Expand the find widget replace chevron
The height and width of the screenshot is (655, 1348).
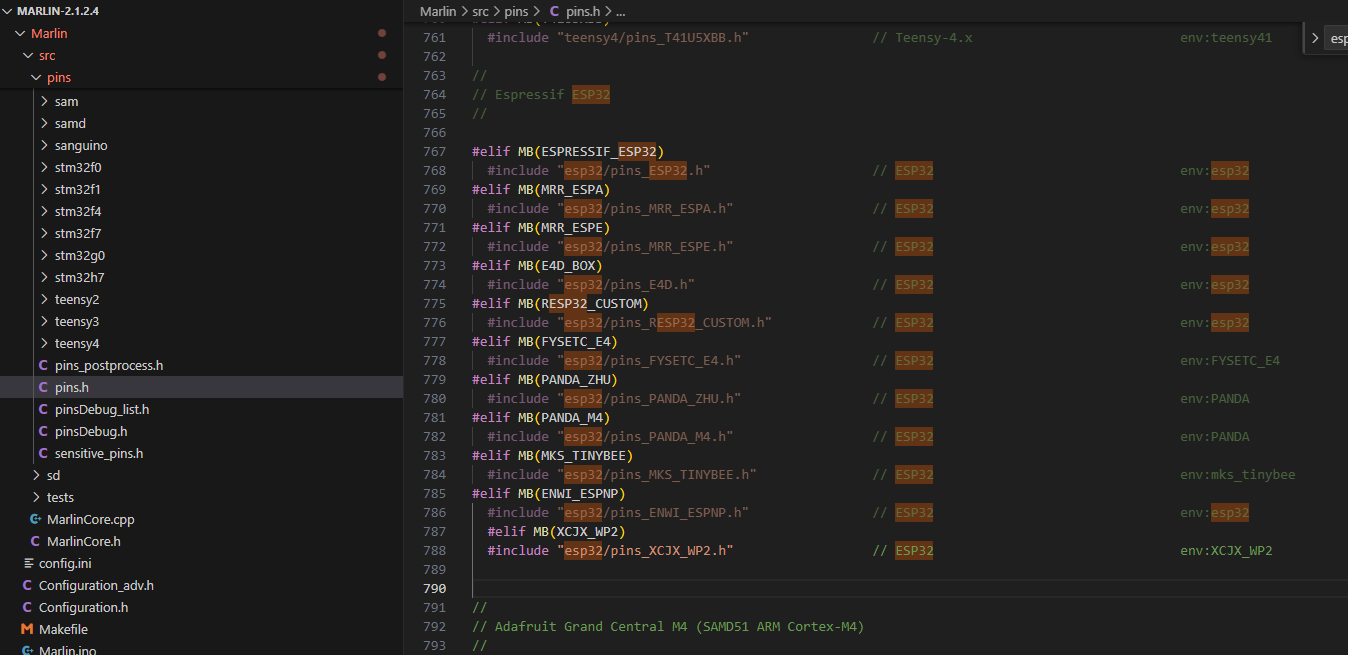click(1315, 38)
